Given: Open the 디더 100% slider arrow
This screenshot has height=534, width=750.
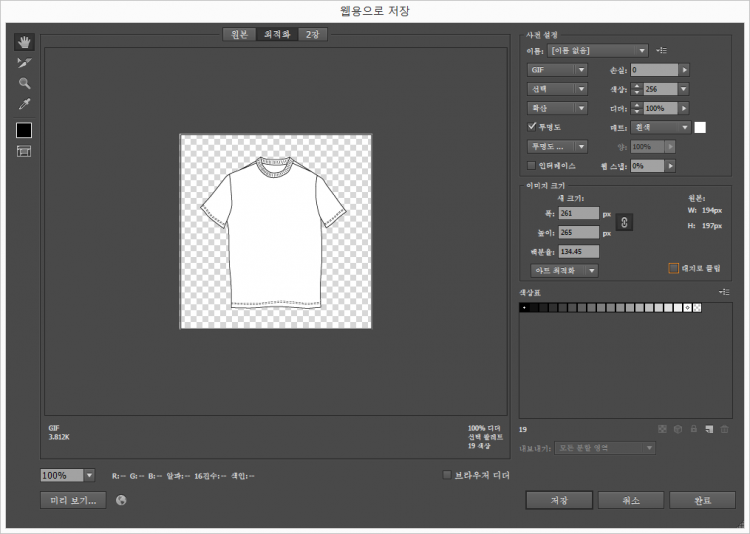Looking at the screenshot, I should click(x=684, y=108).
